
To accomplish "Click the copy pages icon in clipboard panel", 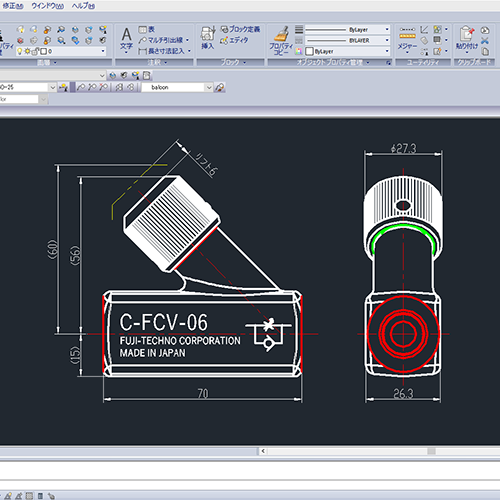I will [485, 51].
